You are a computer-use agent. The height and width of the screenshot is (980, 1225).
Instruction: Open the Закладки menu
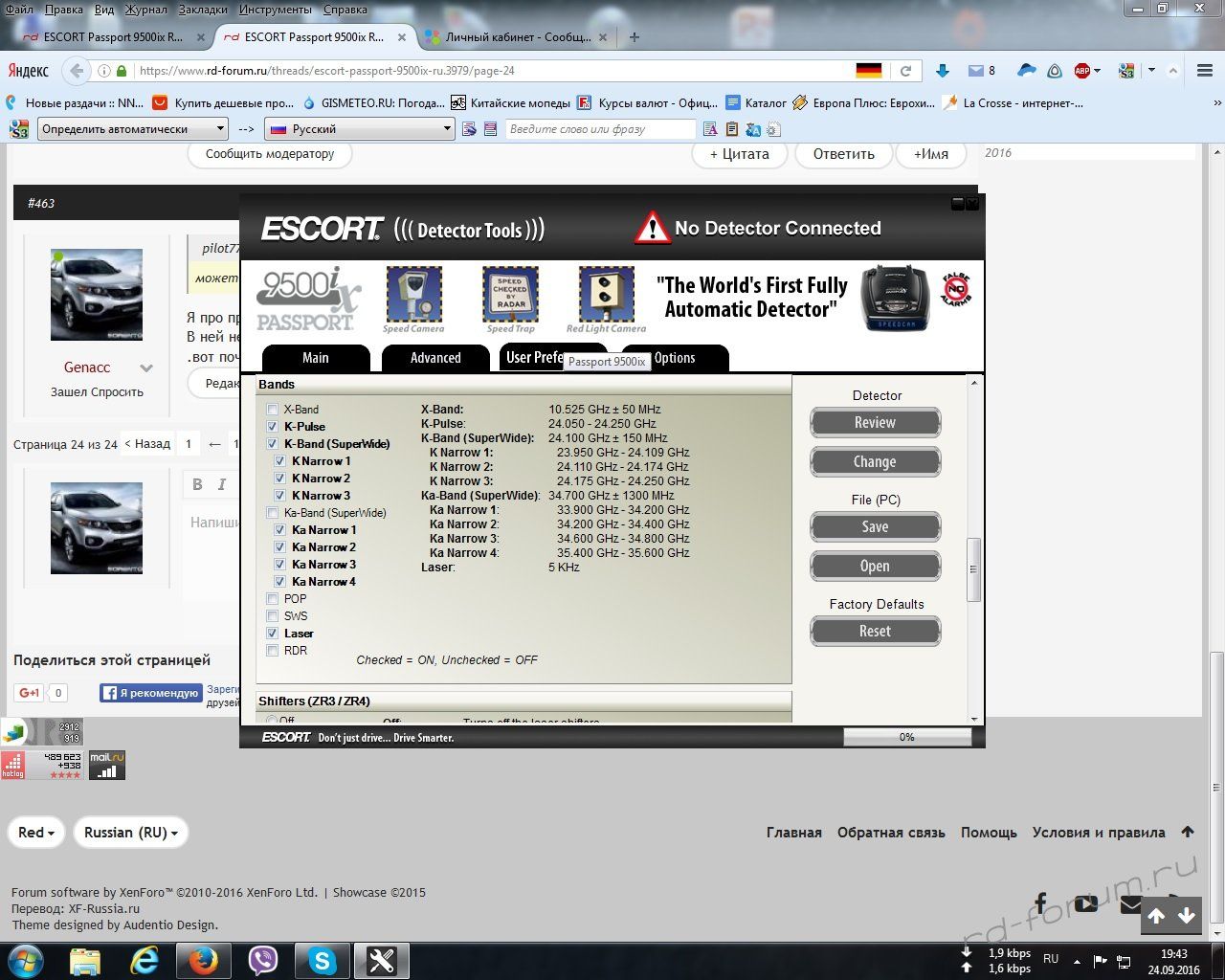(x=203, y=10)
